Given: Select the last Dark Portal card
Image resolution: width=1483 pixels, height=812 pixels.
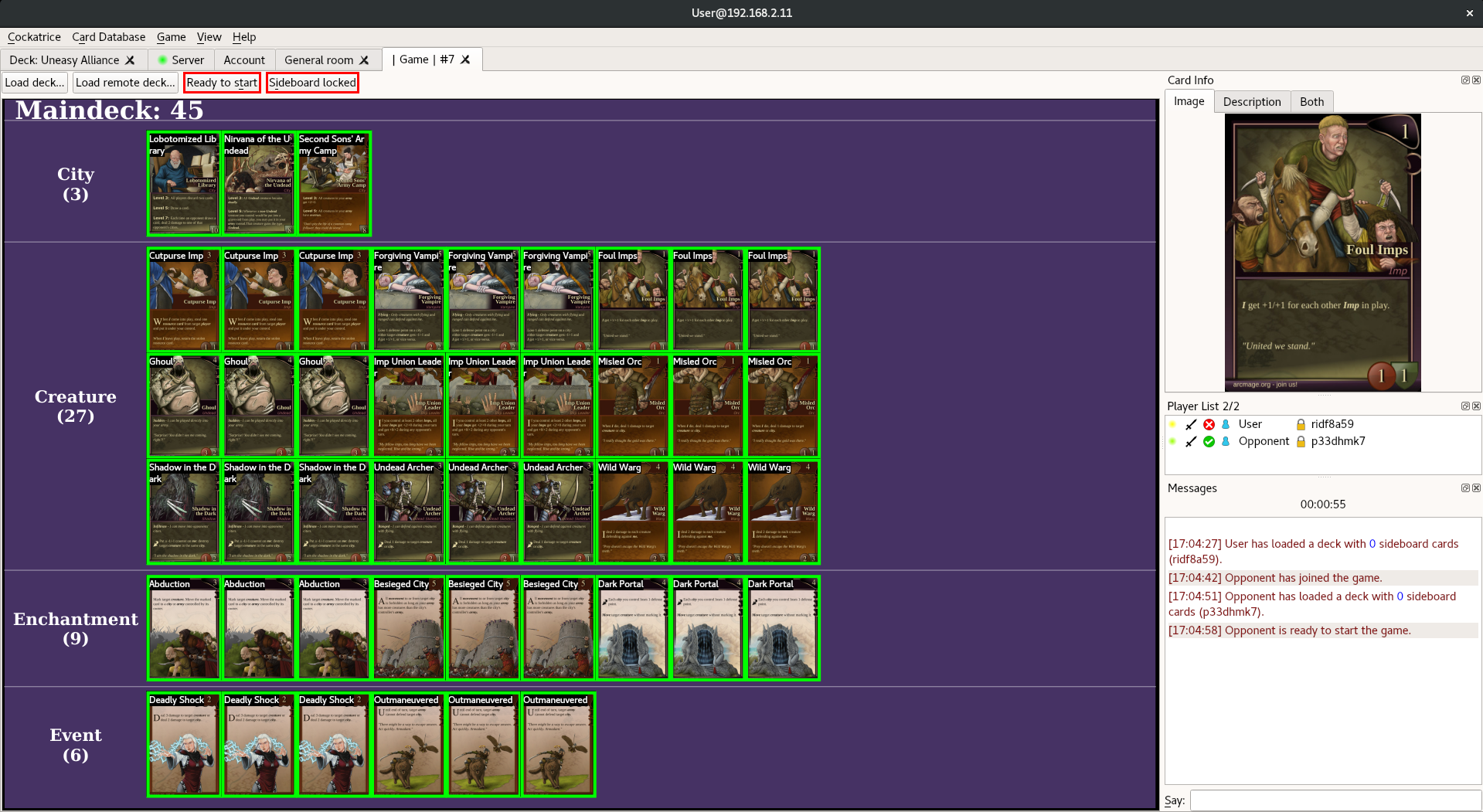Looking at the screenshot, I should [x=783, y=628].
